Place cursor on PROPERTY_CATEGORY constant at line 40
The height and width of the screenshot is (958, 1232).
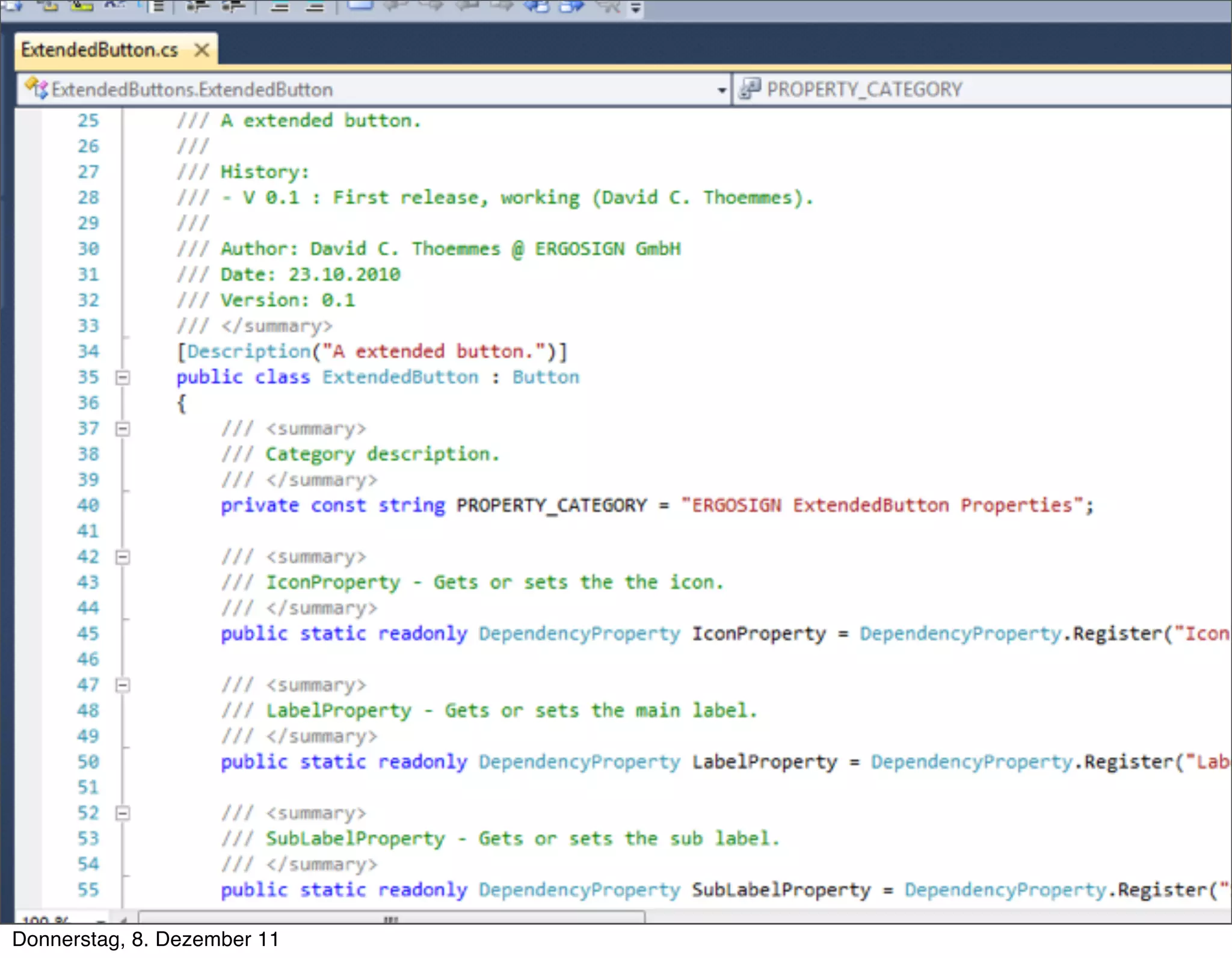click(x=551, y=505)
